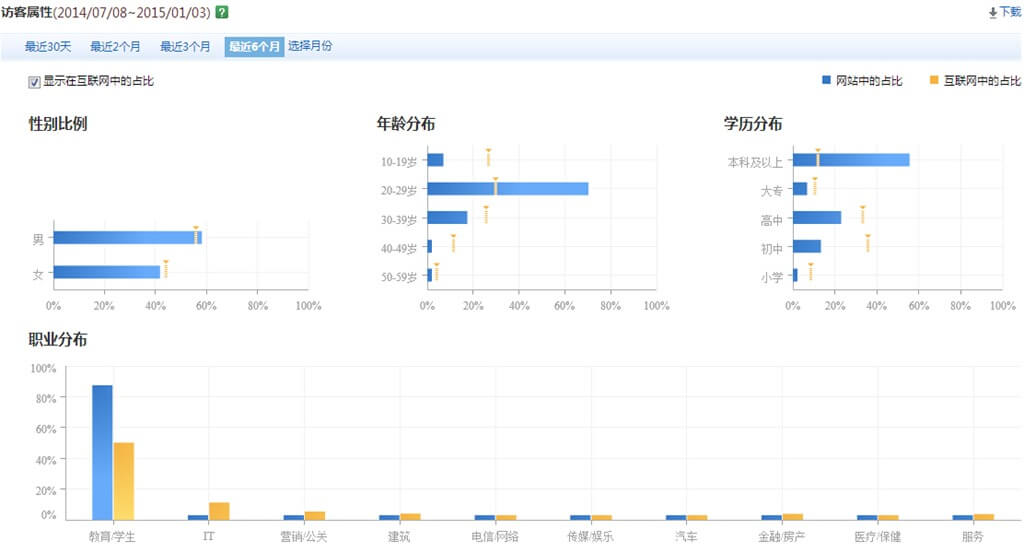The height and width of the screenshot is (553, 1024).
Task: Click the 职业分布 heading
Action: [x=57, y=340]
